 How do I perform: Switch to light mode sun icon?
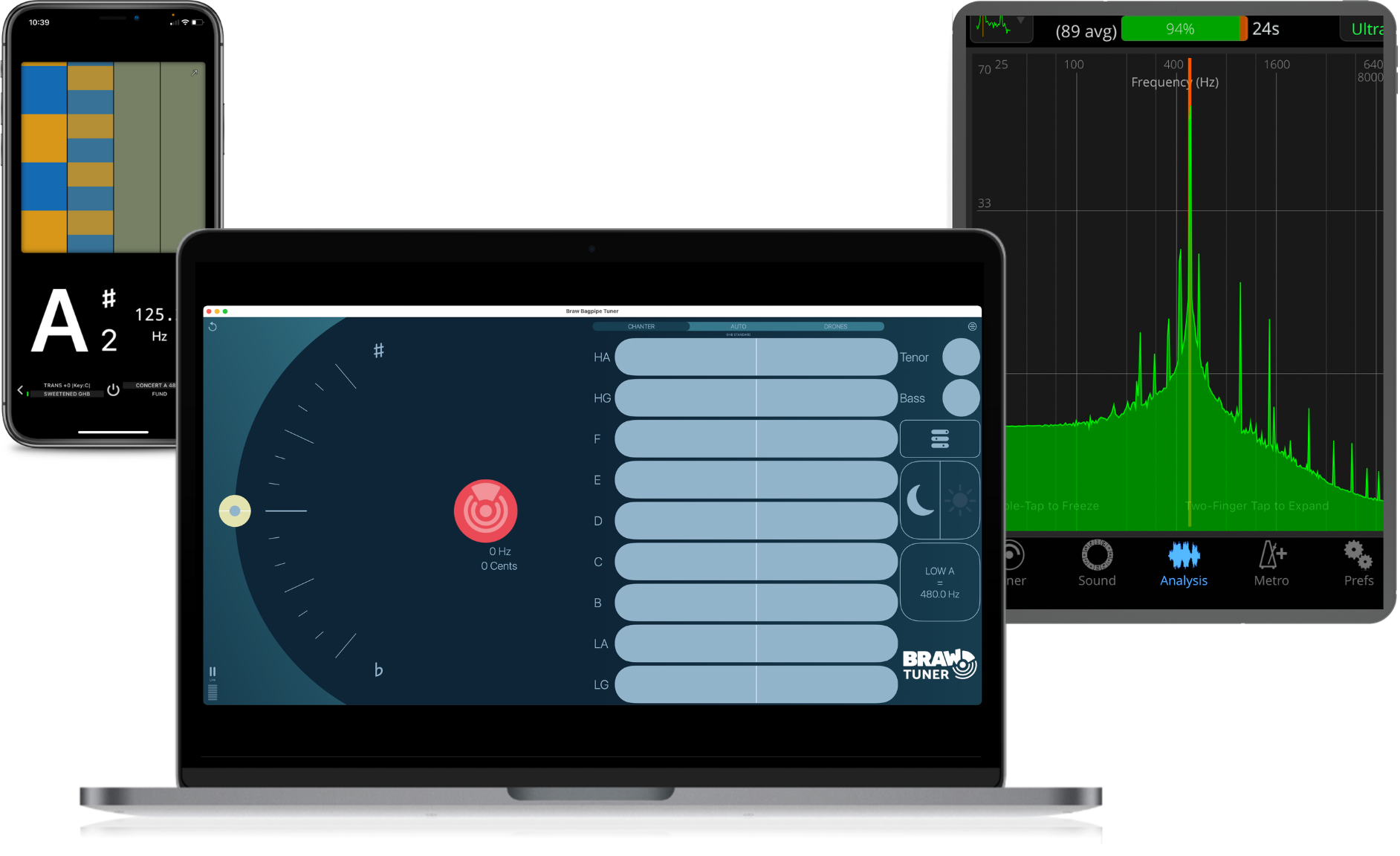[x=960, y=500]
